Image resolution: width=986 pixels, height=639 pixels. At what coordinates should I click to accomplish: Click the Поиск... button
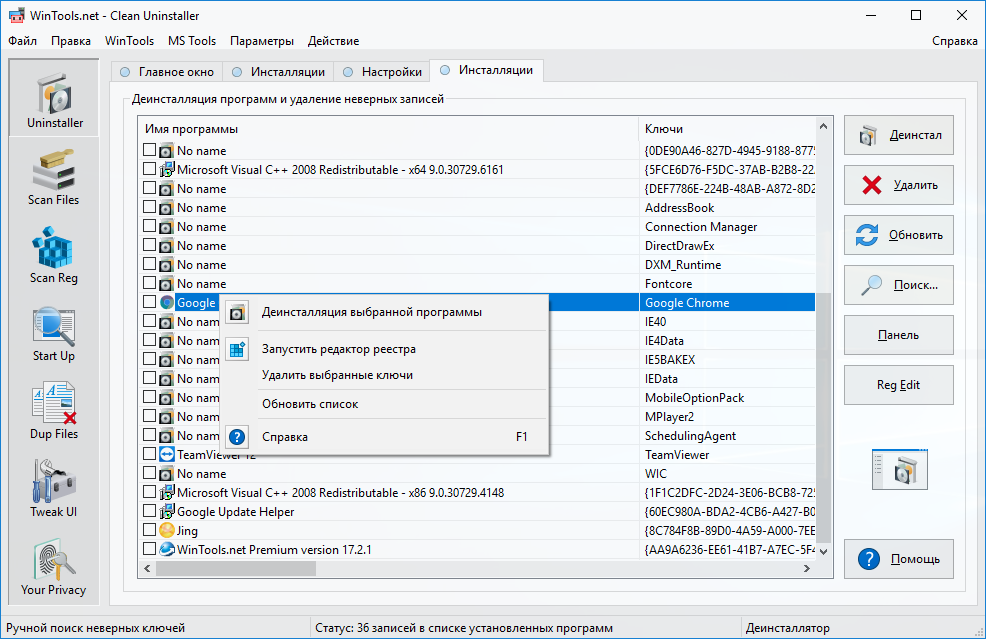click(899, 285)
